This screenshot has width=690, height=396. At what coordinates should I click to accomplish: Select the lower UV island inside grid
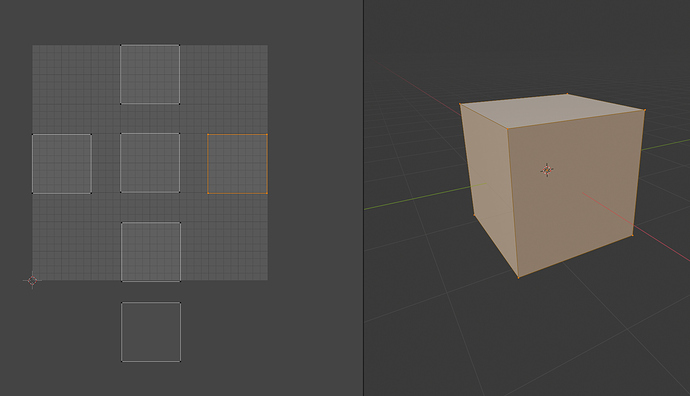click(151, 252)
